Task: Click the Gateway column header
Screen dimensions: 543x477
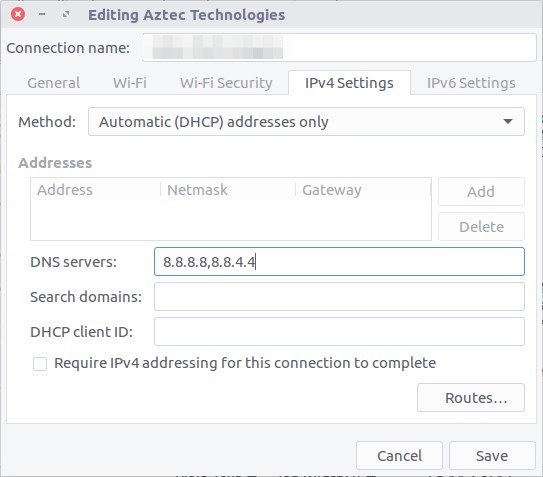Action: tap(363, 190)
